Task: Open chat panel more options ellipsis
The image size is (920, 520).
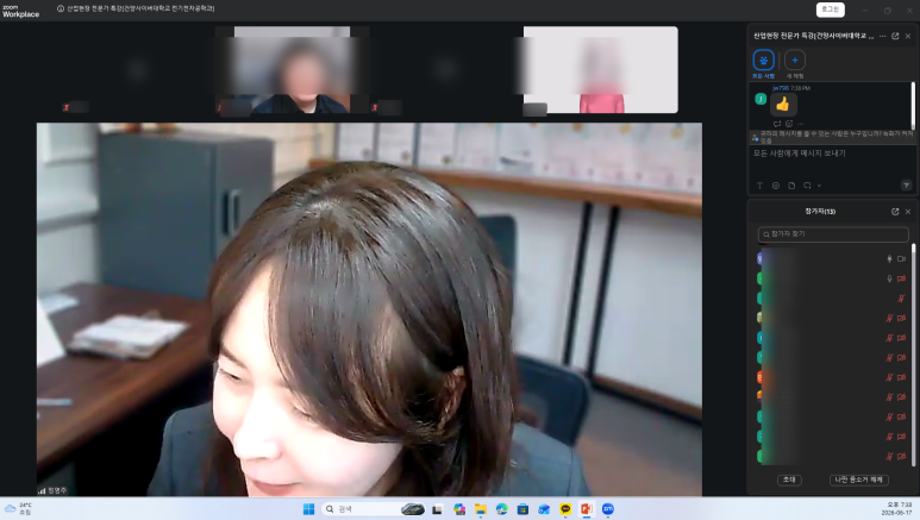Action: (x=882, y=36)
